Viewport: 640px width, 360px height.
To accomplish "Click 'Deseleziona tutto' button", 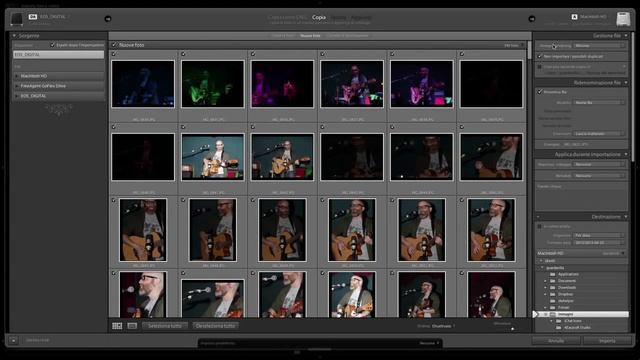I will tap(216, 326).
